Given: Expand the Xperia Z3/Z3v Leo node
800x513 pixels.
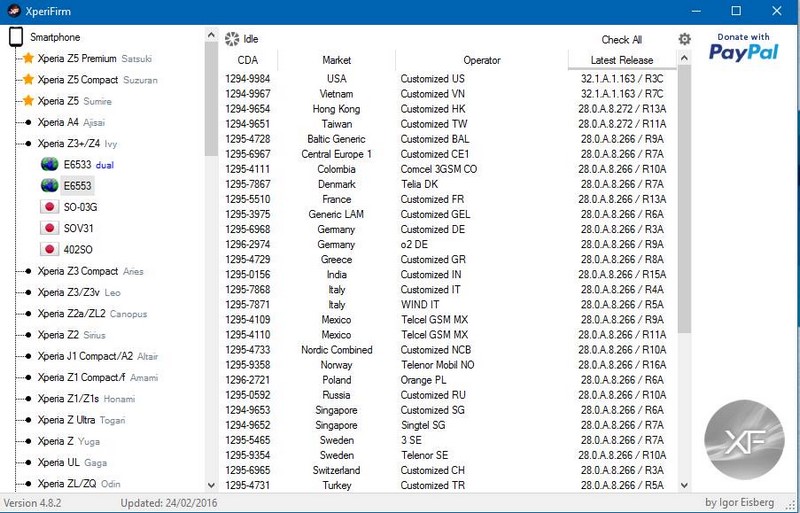Looking at the screenshot, I should pyautogui.click(x=28, y=292).
